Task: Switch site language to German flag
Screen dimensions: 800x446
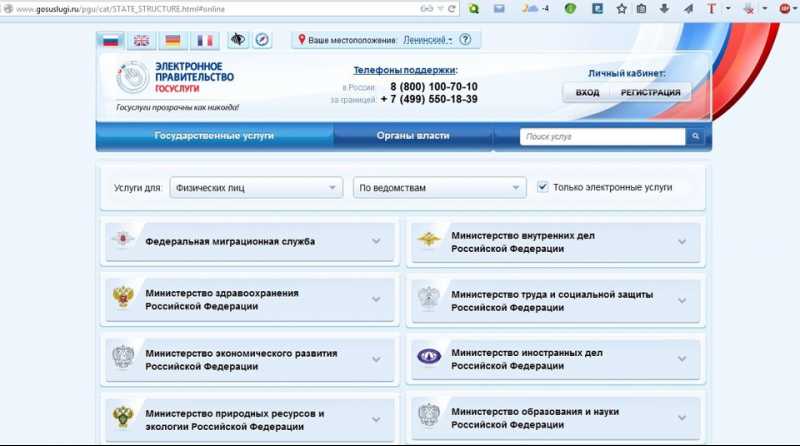Action: click(x=173, y=40)
